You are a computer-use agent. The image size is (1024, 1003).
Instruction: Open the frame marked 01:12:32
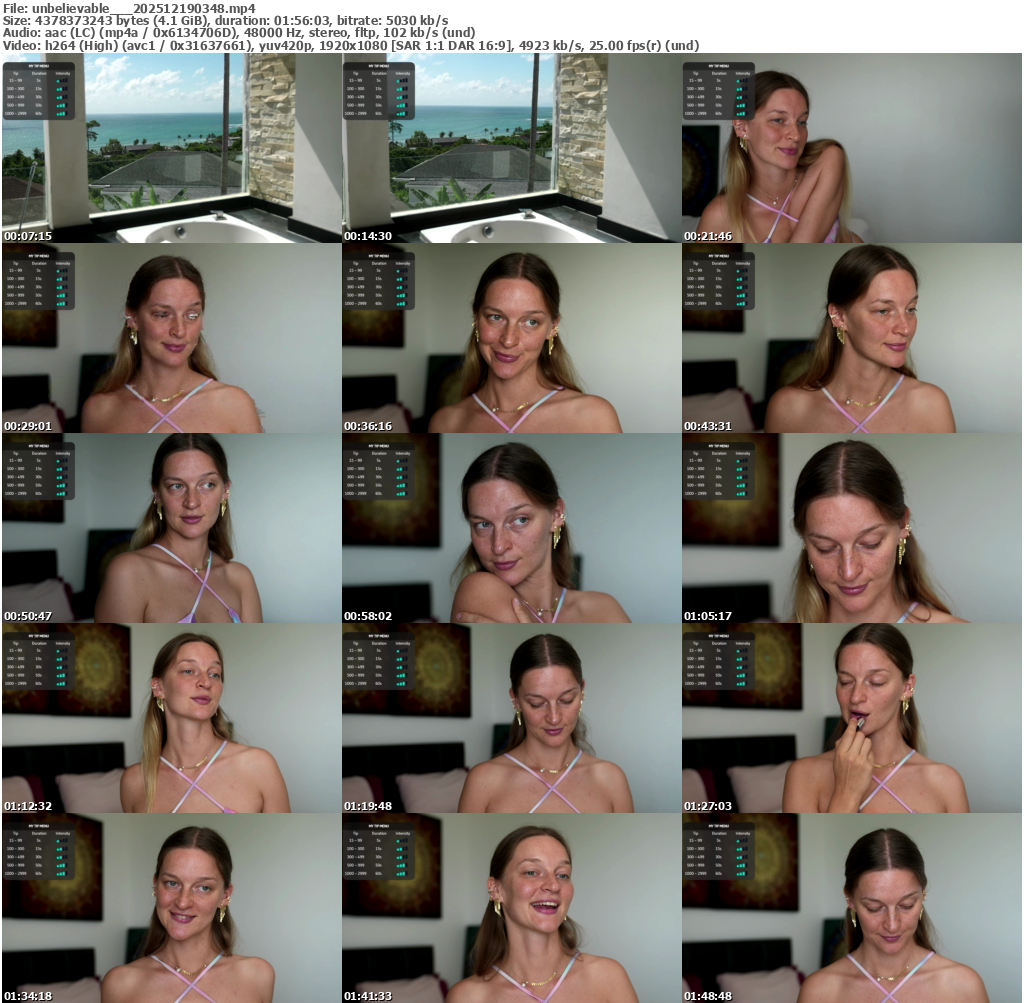(171, 718)
